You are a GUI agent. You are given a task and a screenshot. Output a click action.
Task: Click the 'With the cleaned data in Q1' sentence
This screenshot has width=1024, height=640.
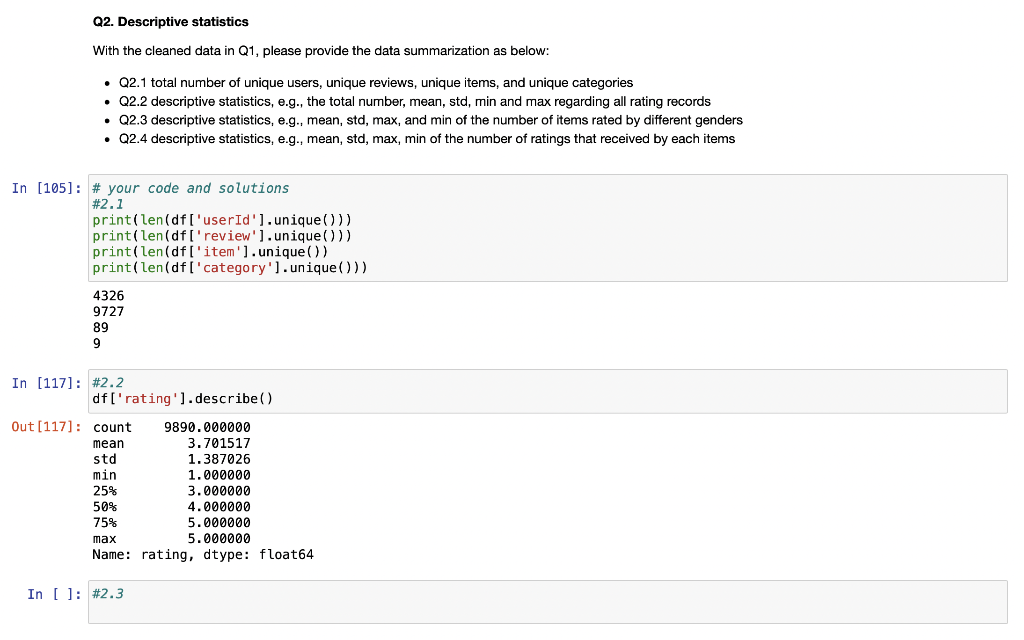[x=321, y=51]
